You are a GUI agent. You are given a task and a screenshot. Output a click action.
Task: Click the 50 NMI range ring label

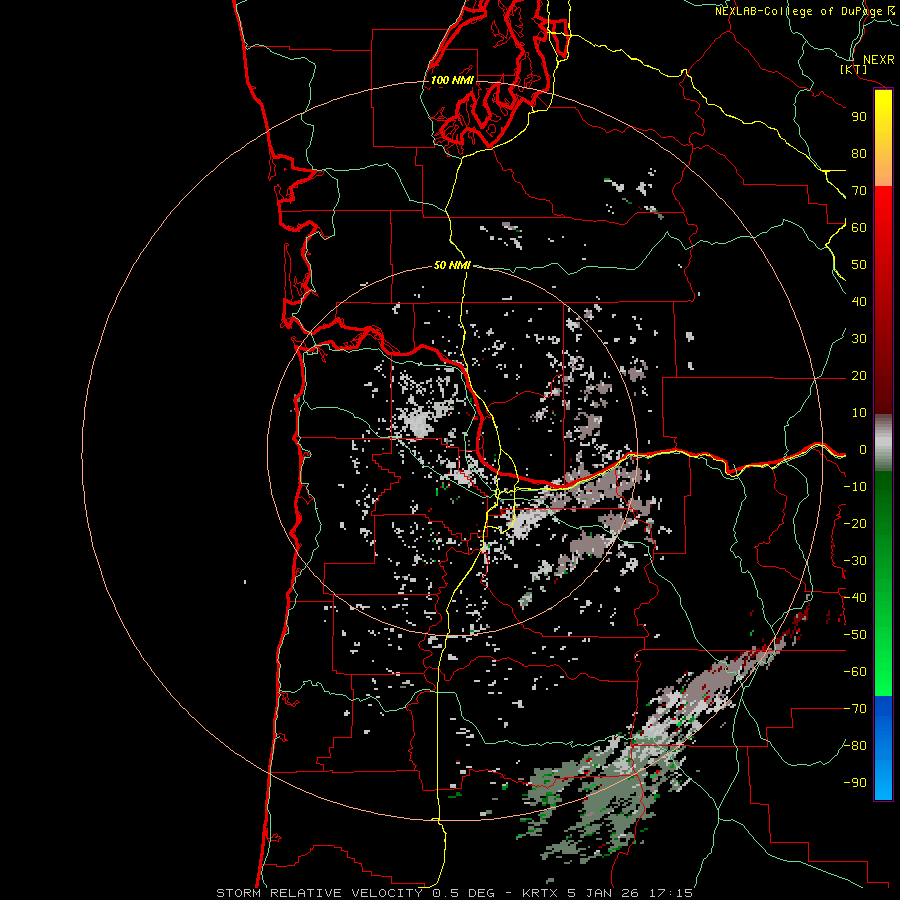click(452, 265)
